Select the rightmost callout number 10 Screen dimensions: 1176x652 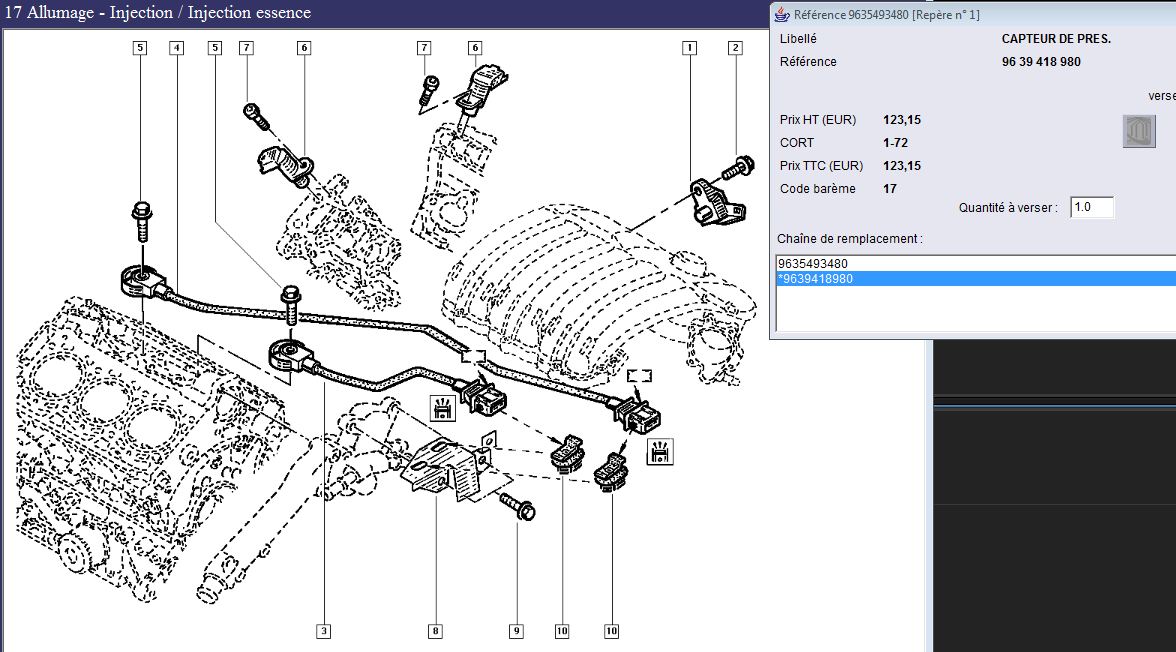point(611,631)
